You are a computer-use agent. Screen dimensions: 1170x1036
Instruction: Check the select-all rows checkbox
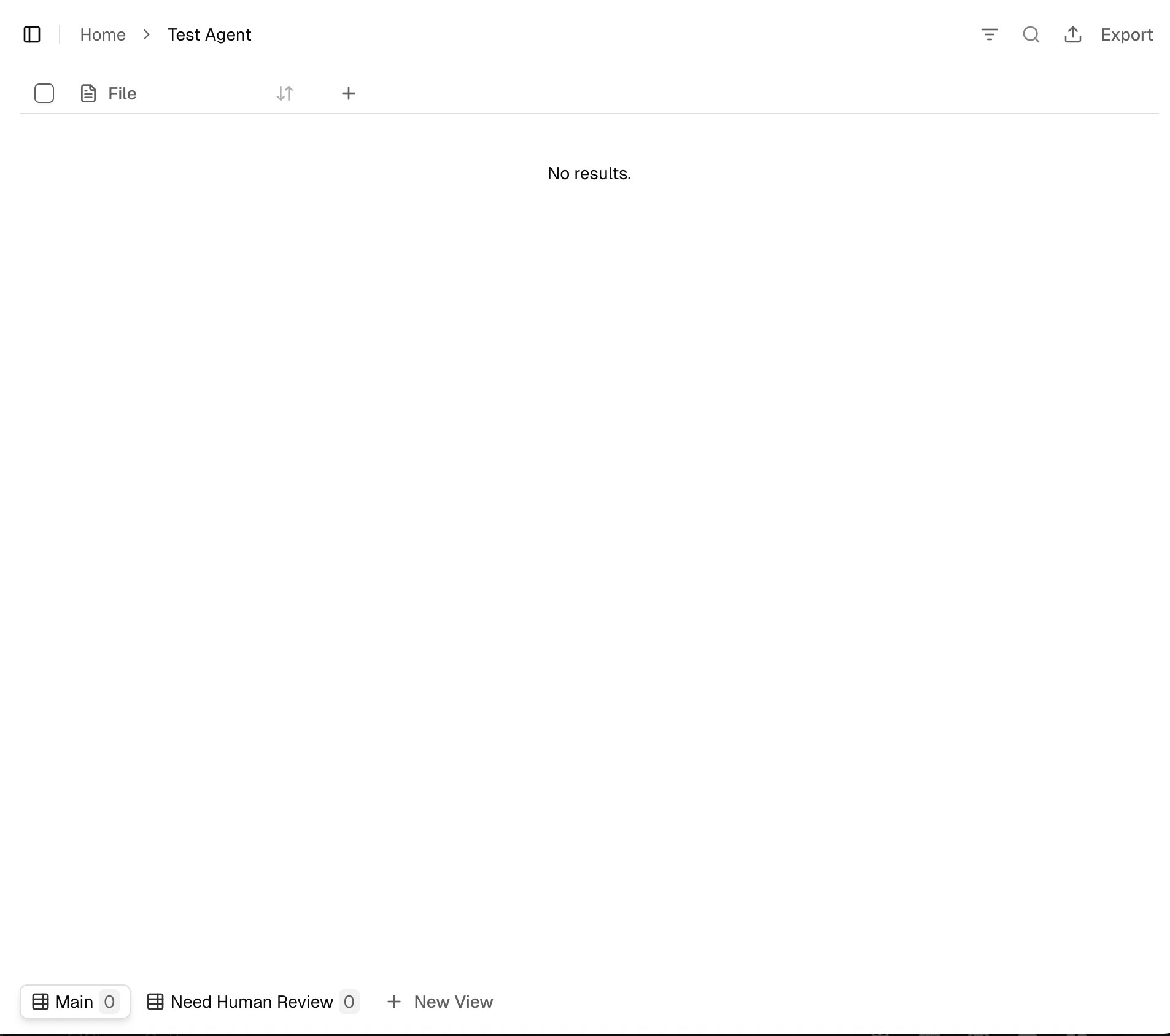click(x=44, y=93)
